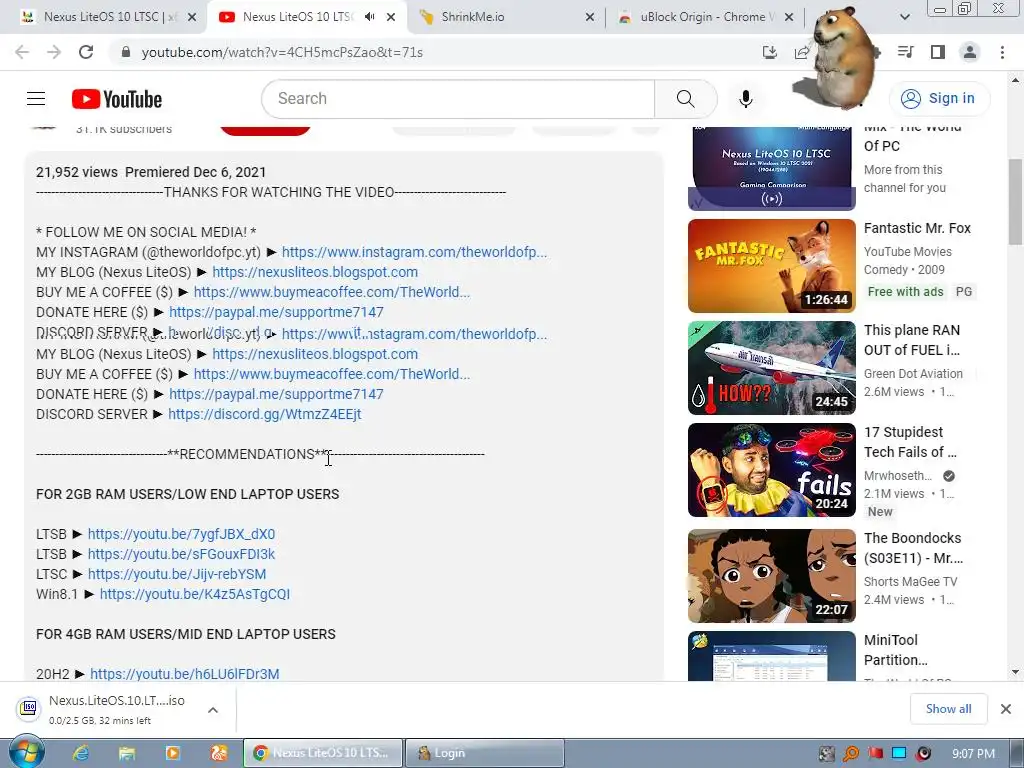Open Fantastic Mr. Fox movie thumbnail

point(771,266)
